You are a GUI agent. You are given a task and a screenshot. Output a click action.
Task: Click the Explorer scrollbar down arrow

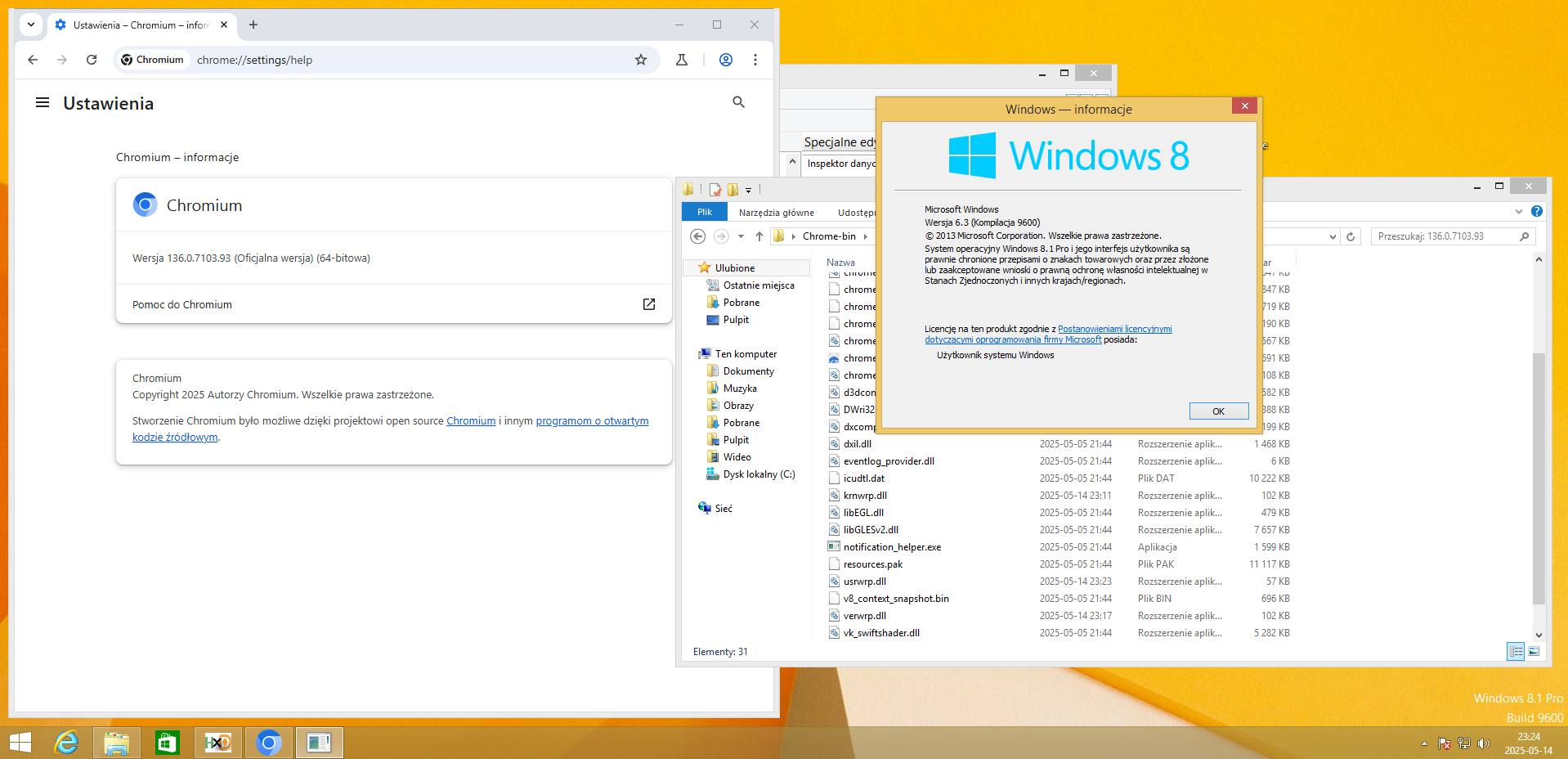[x=1539, y=635]
